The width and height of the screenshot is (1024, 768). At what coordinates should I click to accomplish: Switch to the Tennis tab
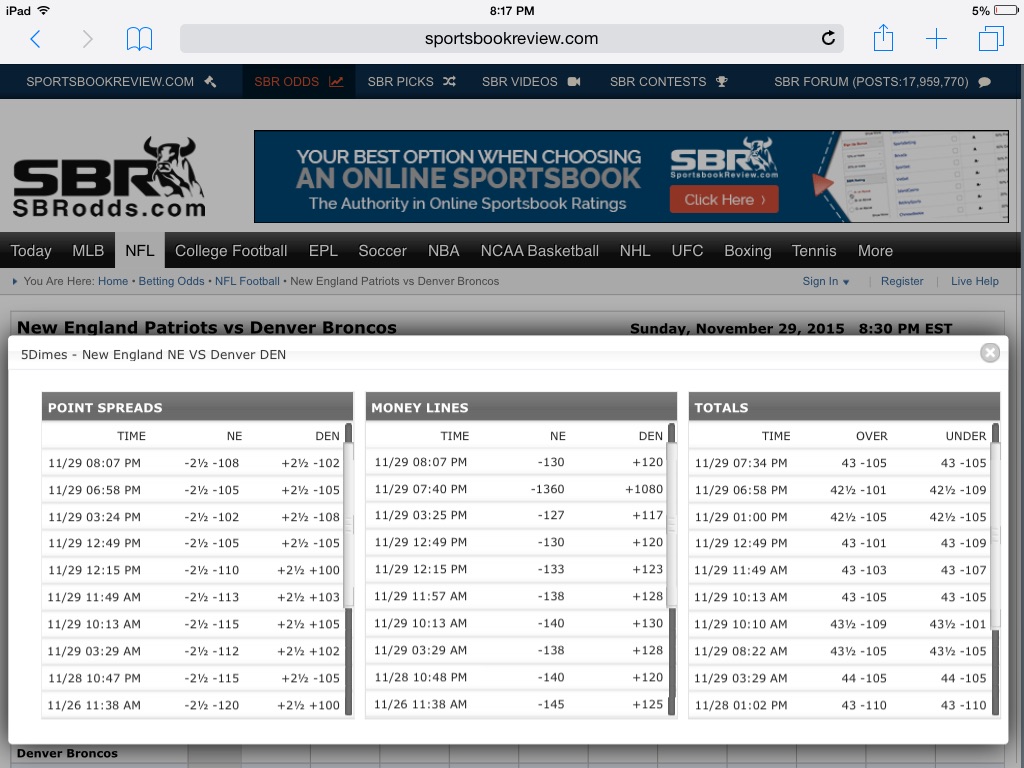pos(814,251)
